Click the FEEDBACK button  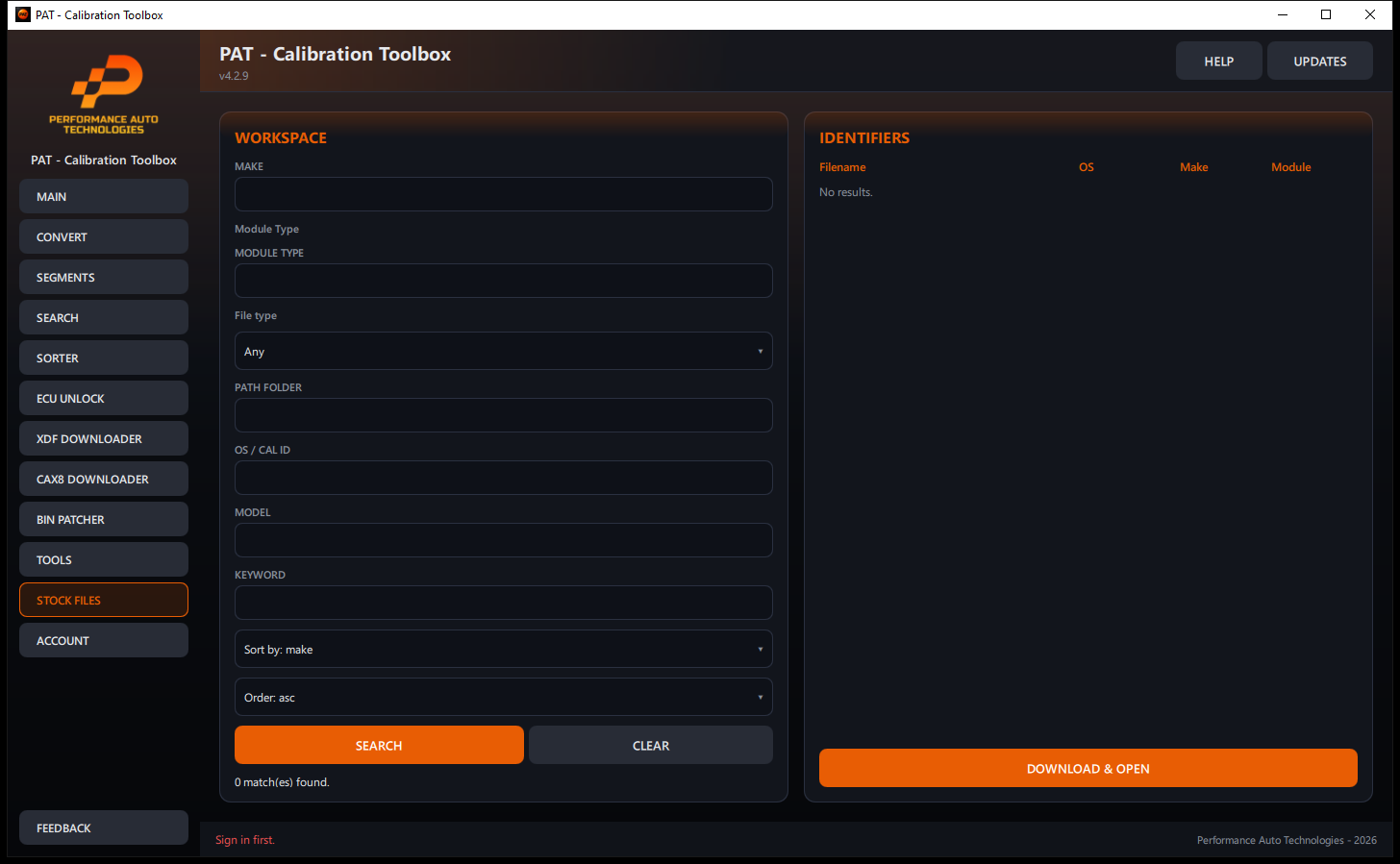point(104,827)
